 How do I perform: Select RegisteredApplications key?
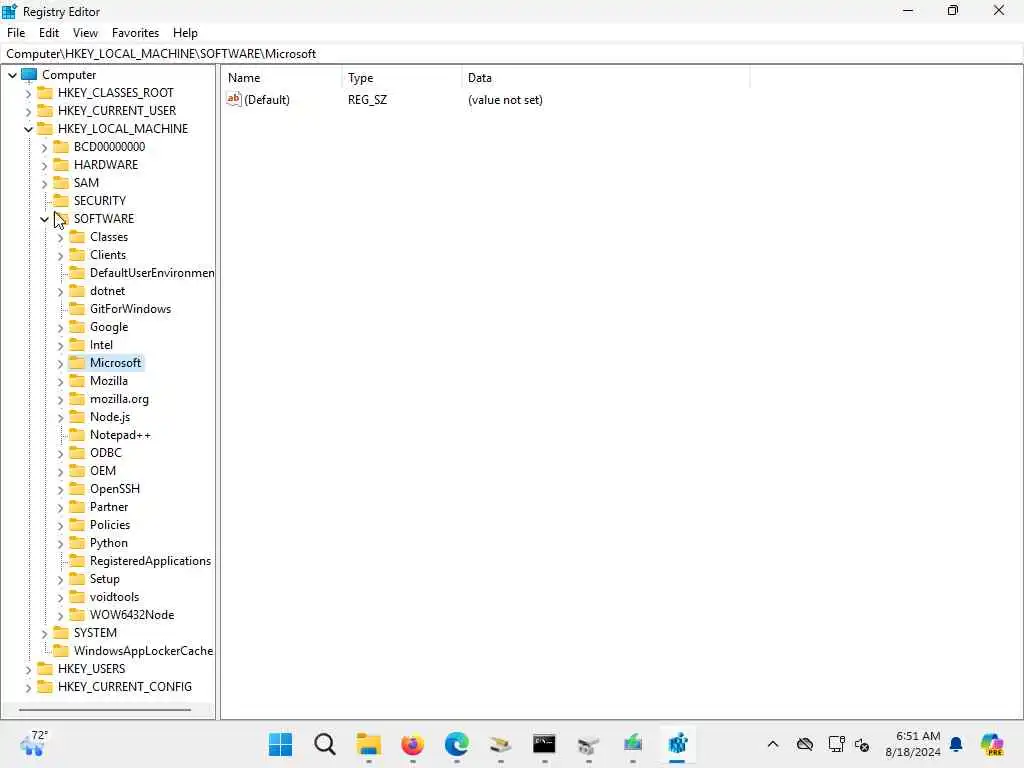click(x=150, y=561)
